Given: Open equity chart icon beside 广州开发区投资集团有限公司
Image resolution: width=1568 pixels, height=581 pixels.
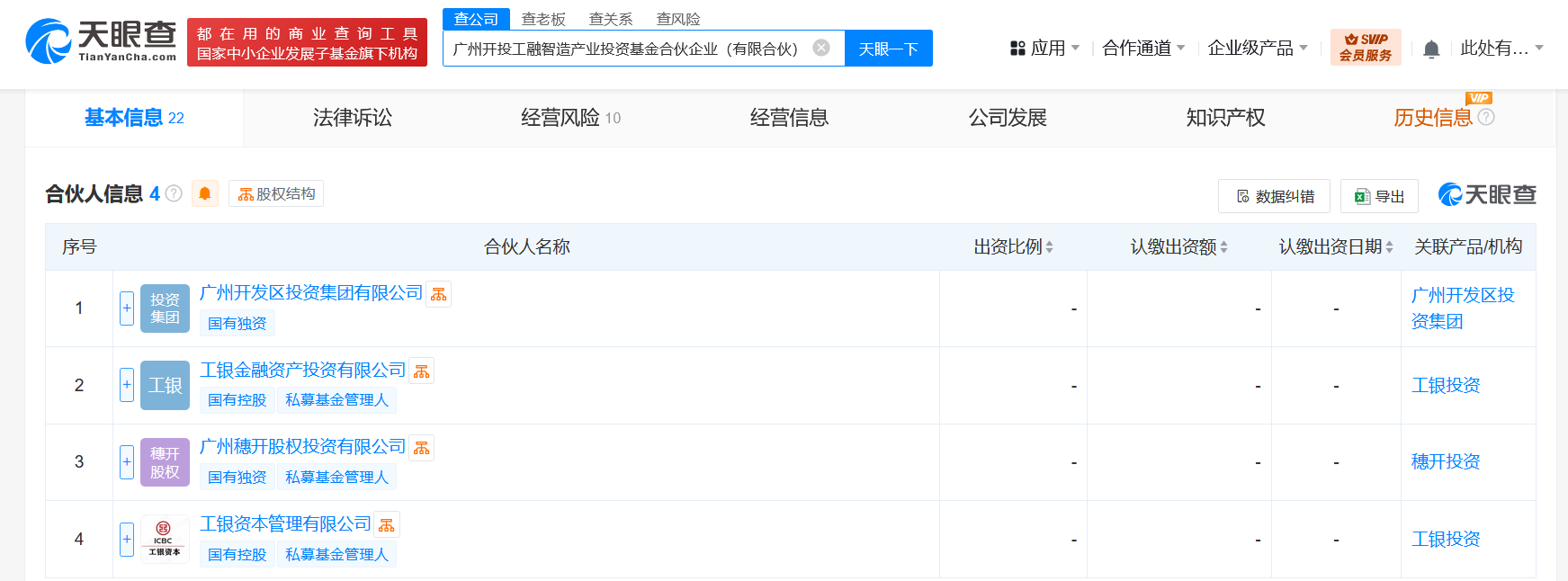Looking at the screenshot, I should 439,294.
